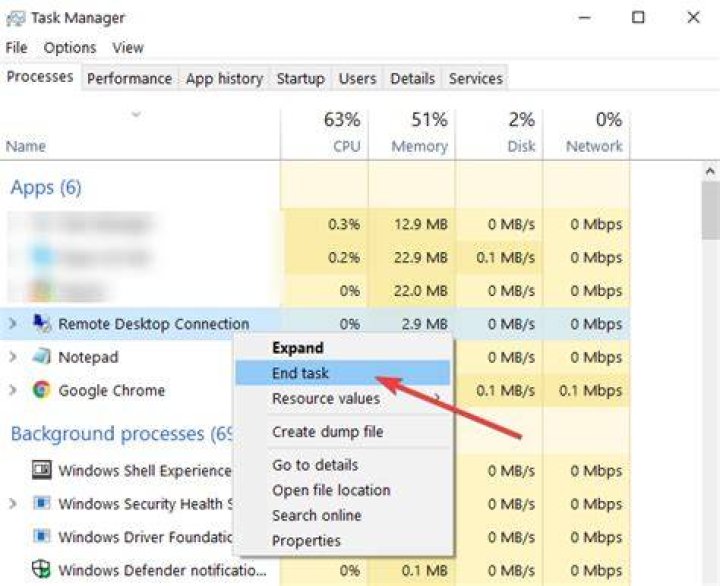
Task: Click the Google Chrome app icon
Action: coord(42,390)
